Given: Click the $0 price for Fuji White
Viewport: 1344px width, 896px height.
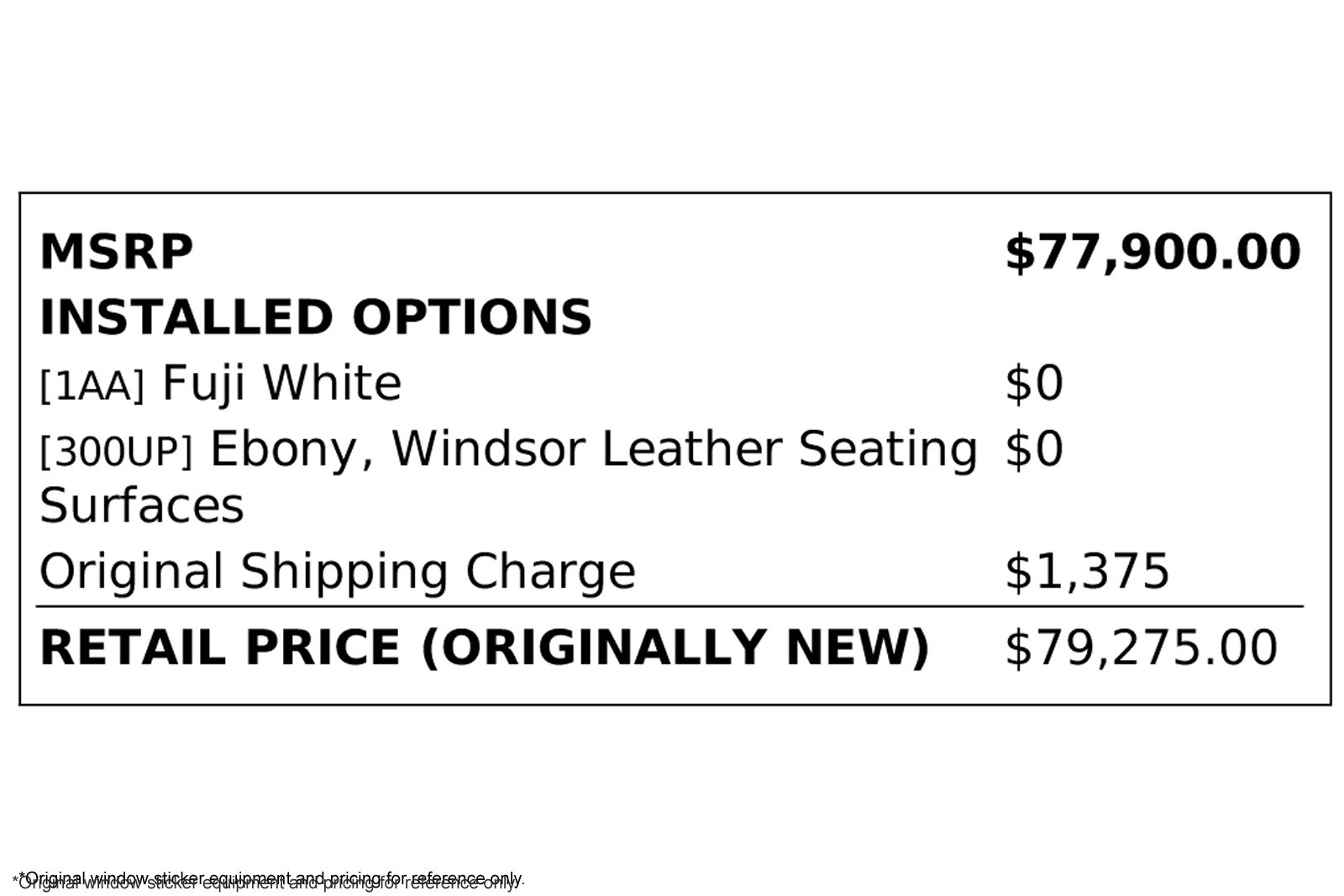Looking at the screenshot, I should coord(1034,383).
